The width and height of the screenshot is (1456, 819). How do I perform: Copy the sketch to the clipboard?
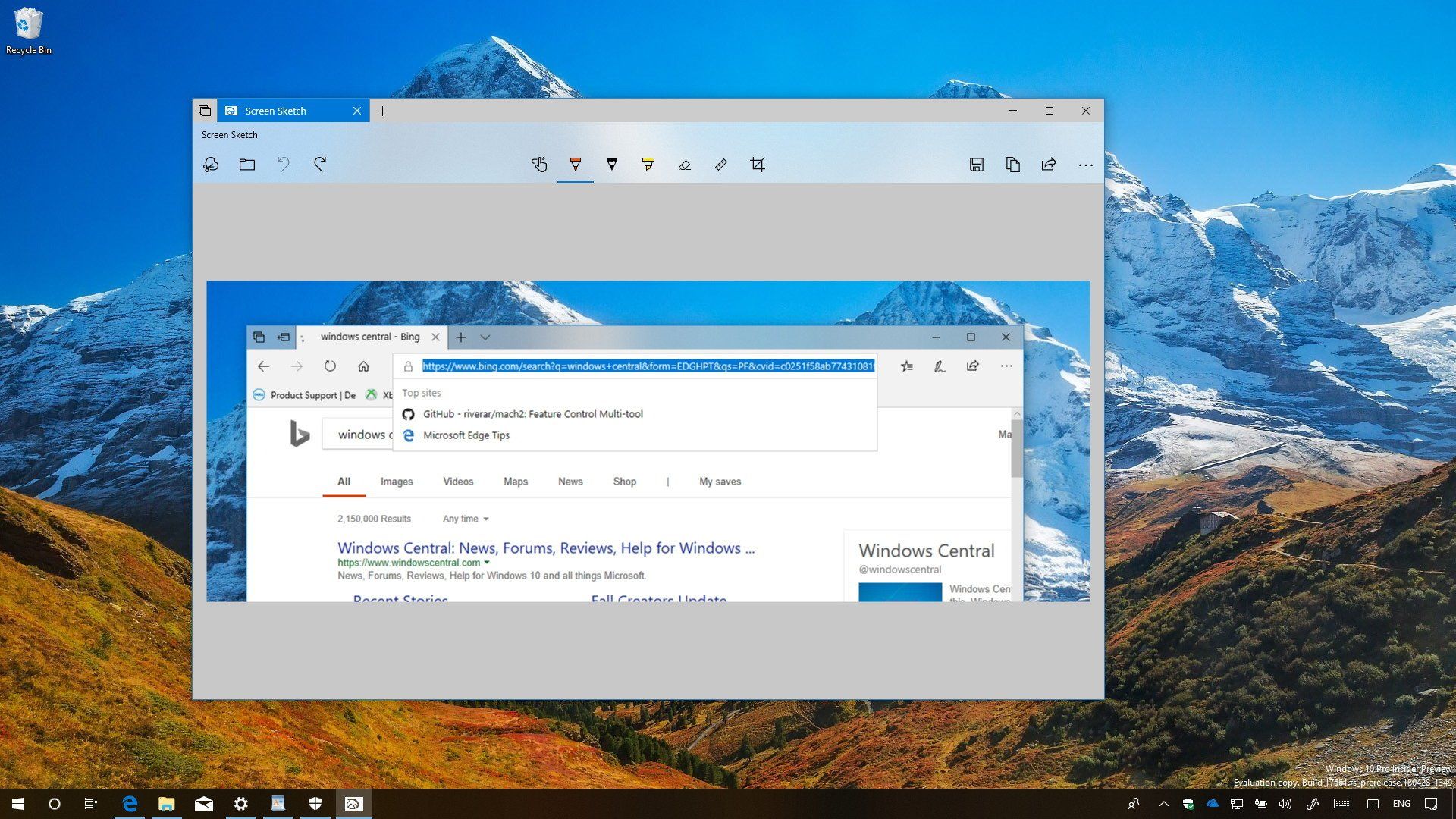coord(1013,165)
